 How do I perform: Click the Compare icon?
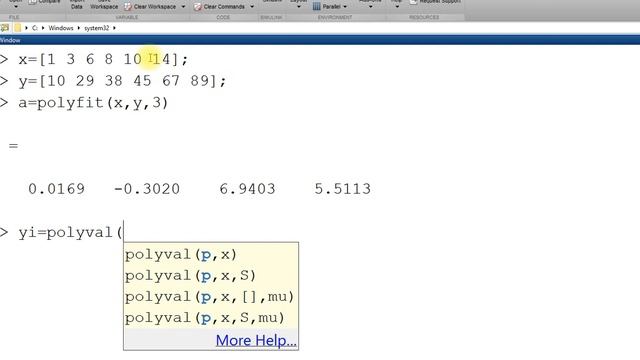pos(33,2)
